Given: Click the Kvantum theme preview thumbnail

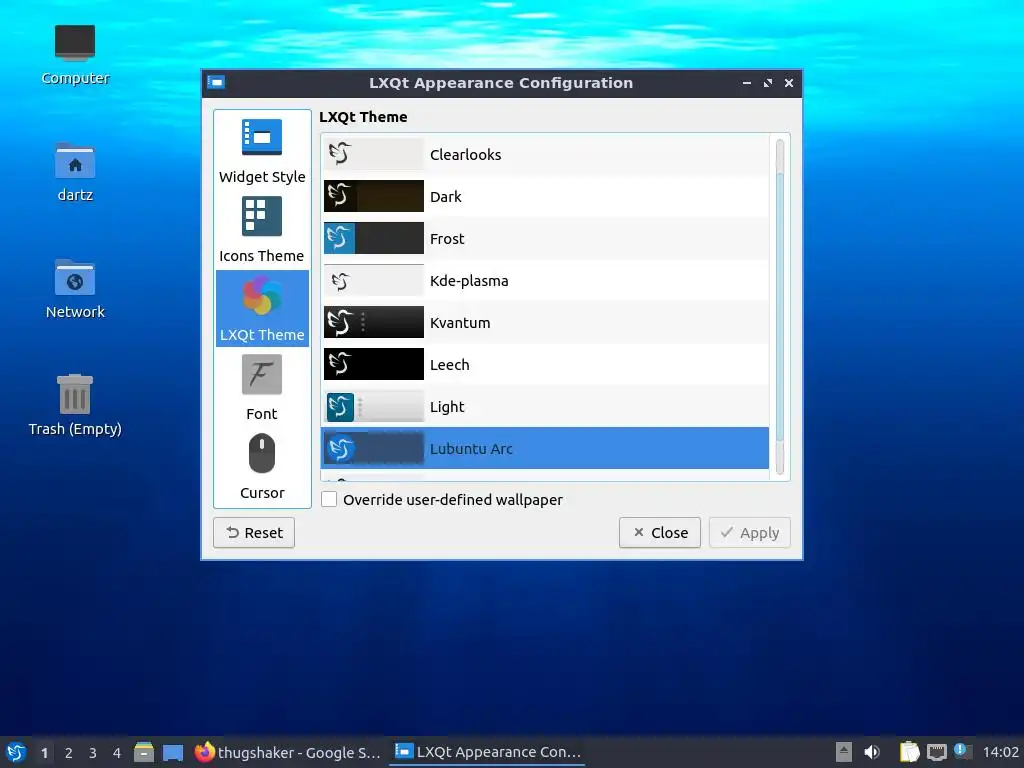Looking at the screenshot, I should pyautogui.click(x=374, y=322).
